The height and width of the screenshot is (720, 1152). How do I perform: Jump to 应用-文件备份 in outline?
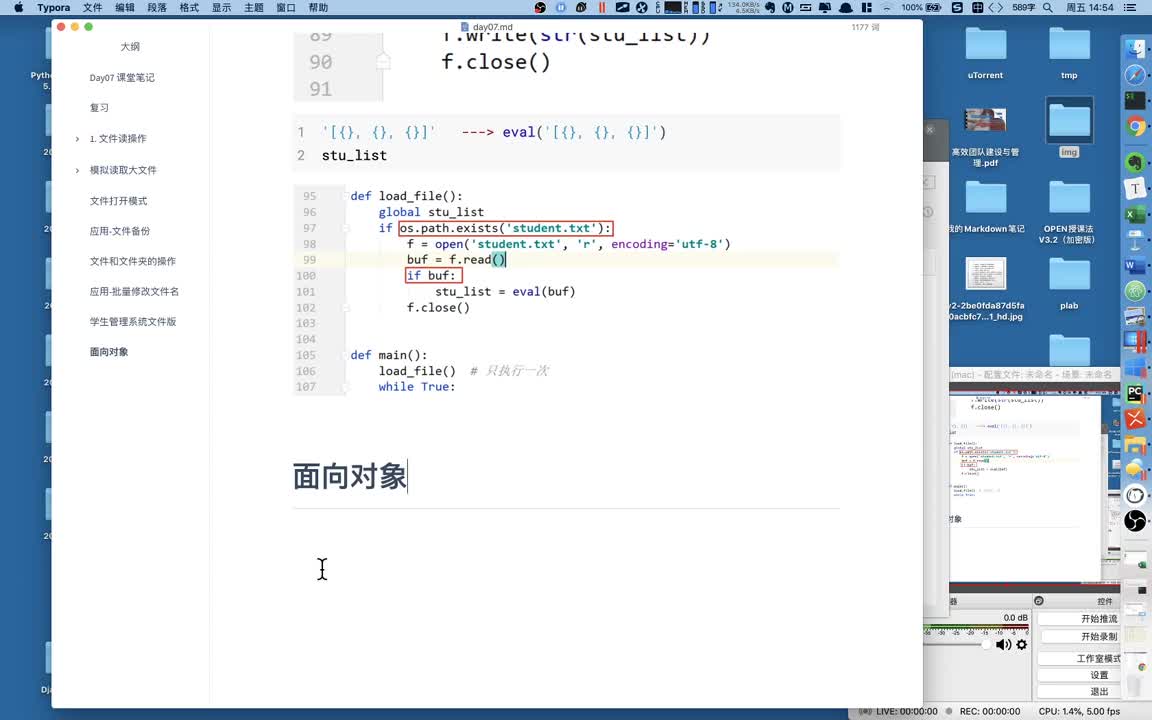tap(120, 231)
